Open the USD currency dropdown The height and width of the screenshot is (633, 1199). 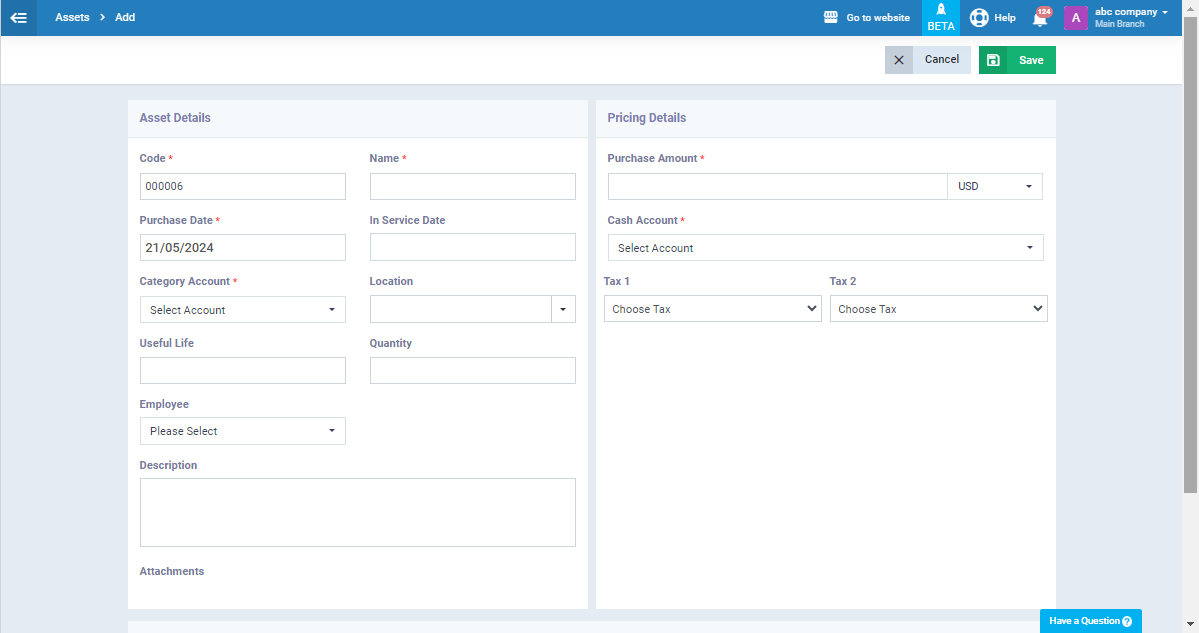995,187
